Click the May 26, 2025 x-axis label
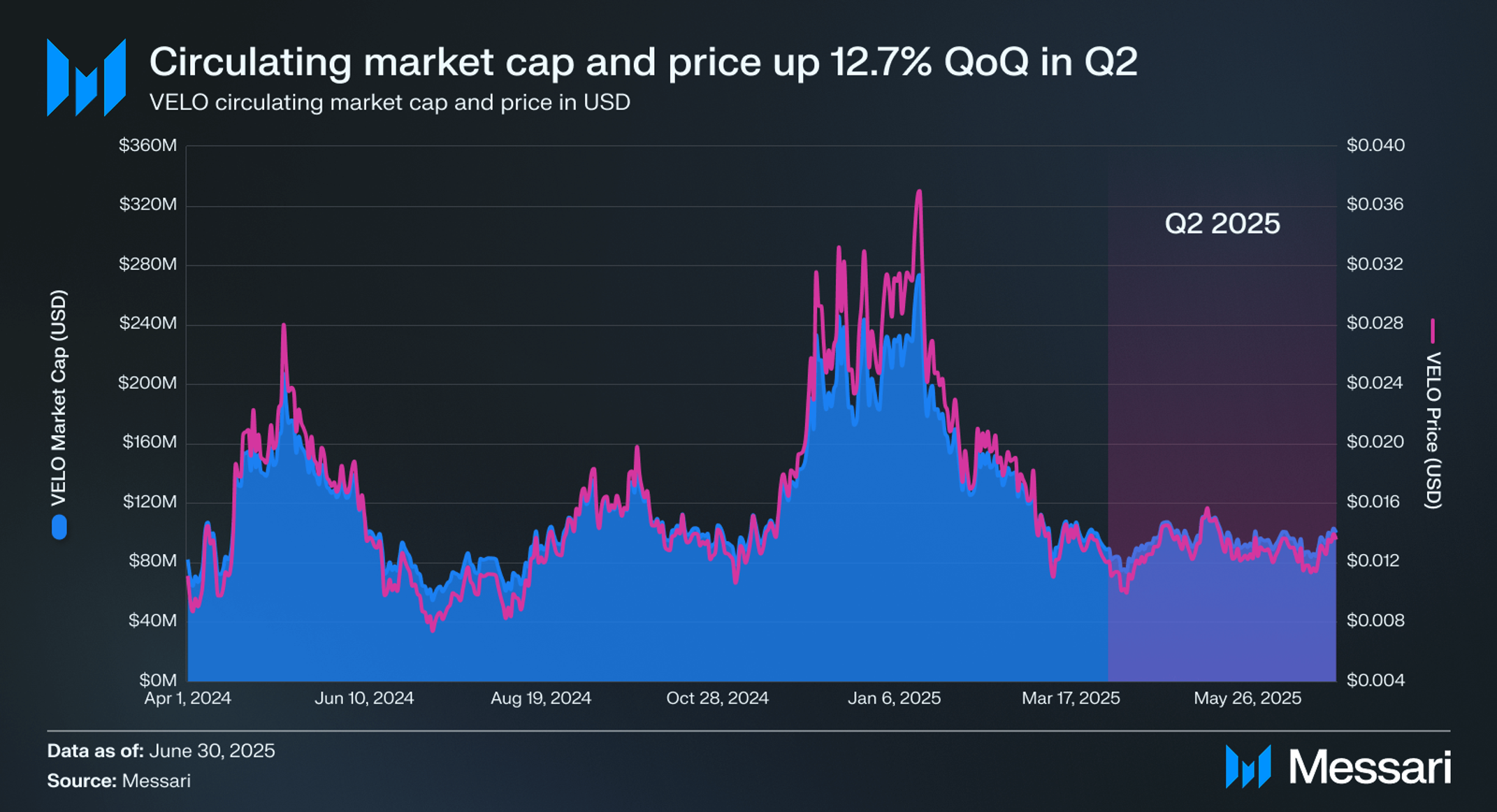 point(1247,698)
